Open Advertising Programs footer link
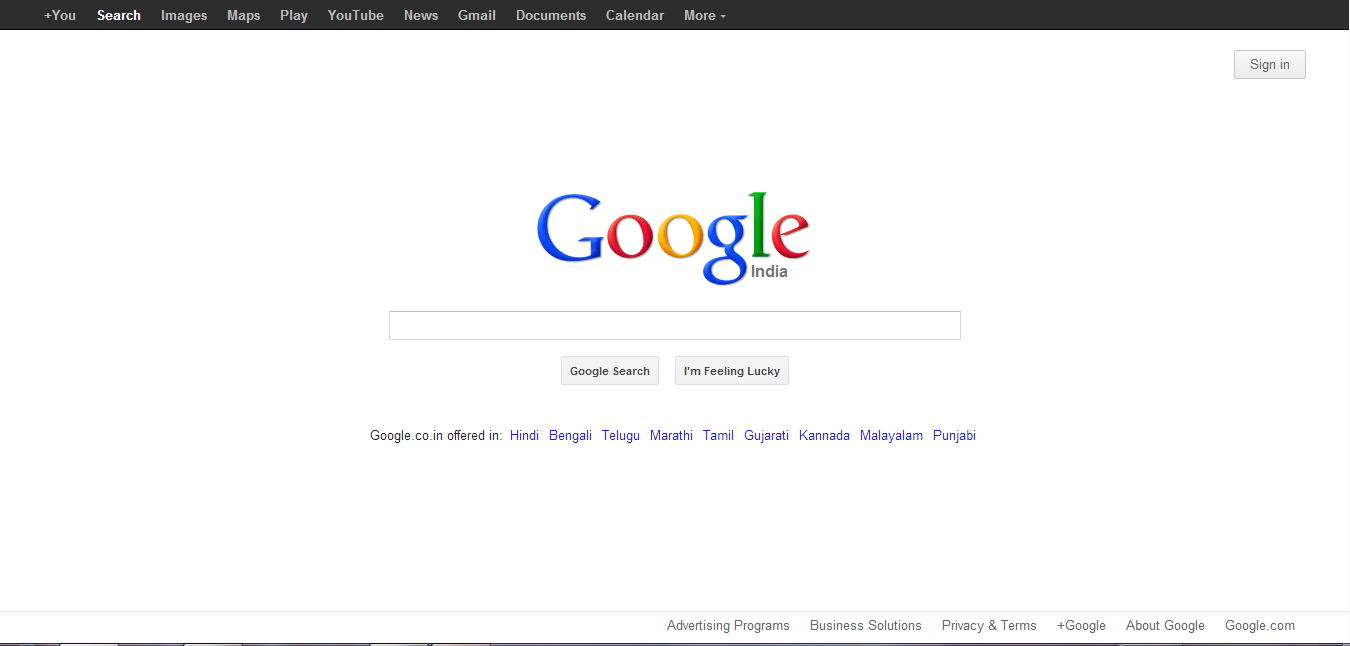 728,625
